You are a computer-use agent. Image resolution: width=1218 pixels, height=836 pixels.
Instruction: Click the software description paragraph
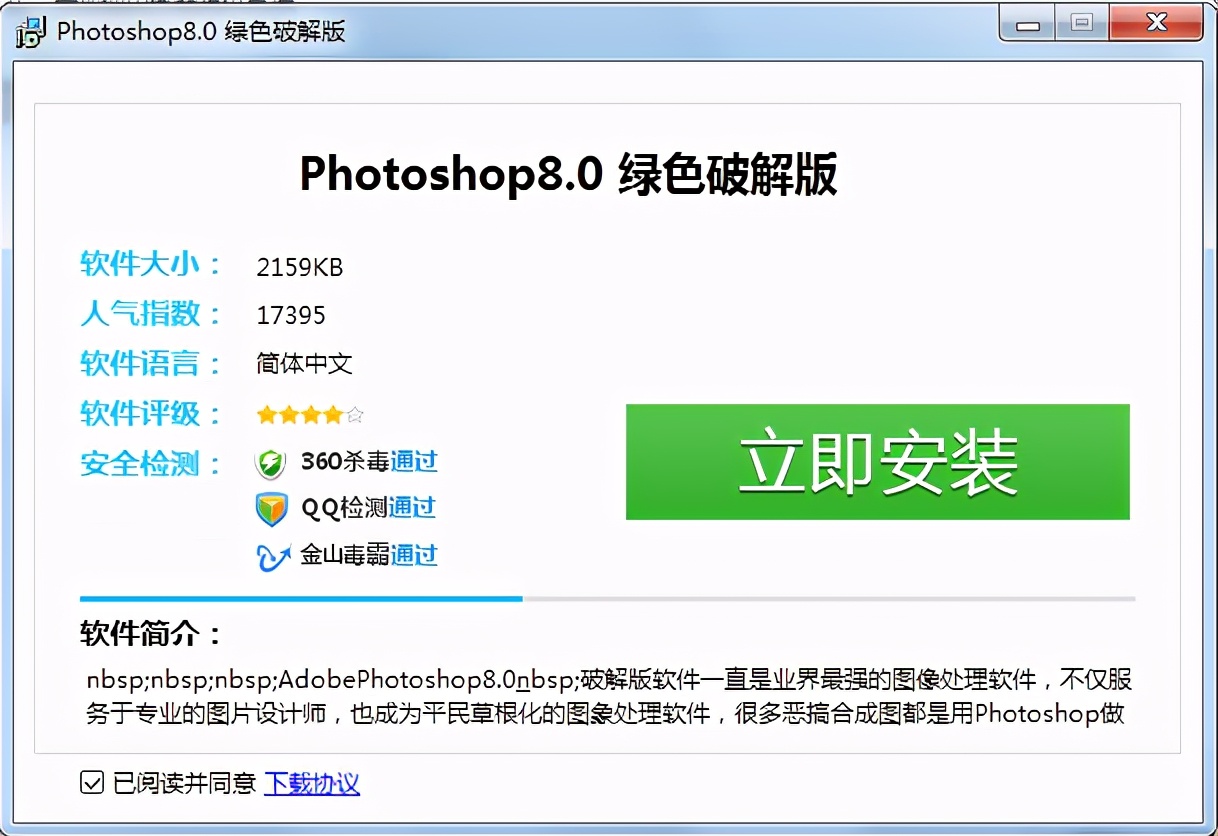coord(608,697)
